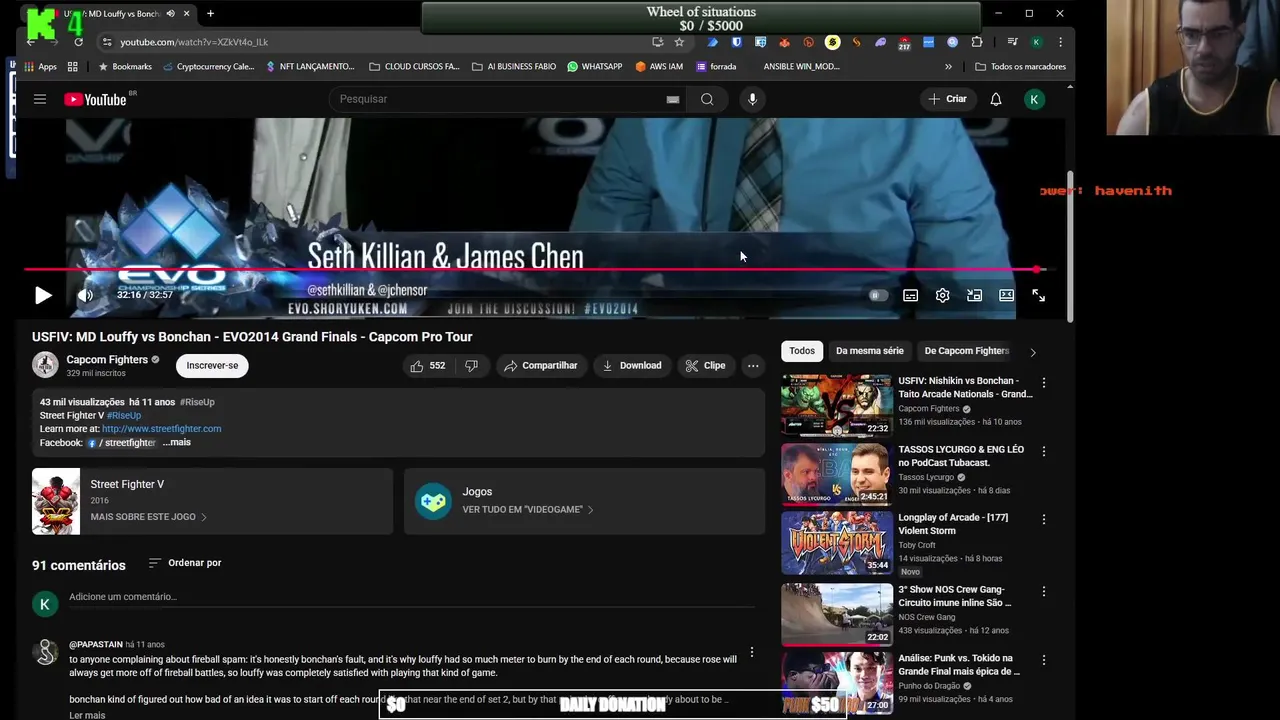Expand description with ...mais
Viewport: 1280px width, 720px height.
point(176,442)
